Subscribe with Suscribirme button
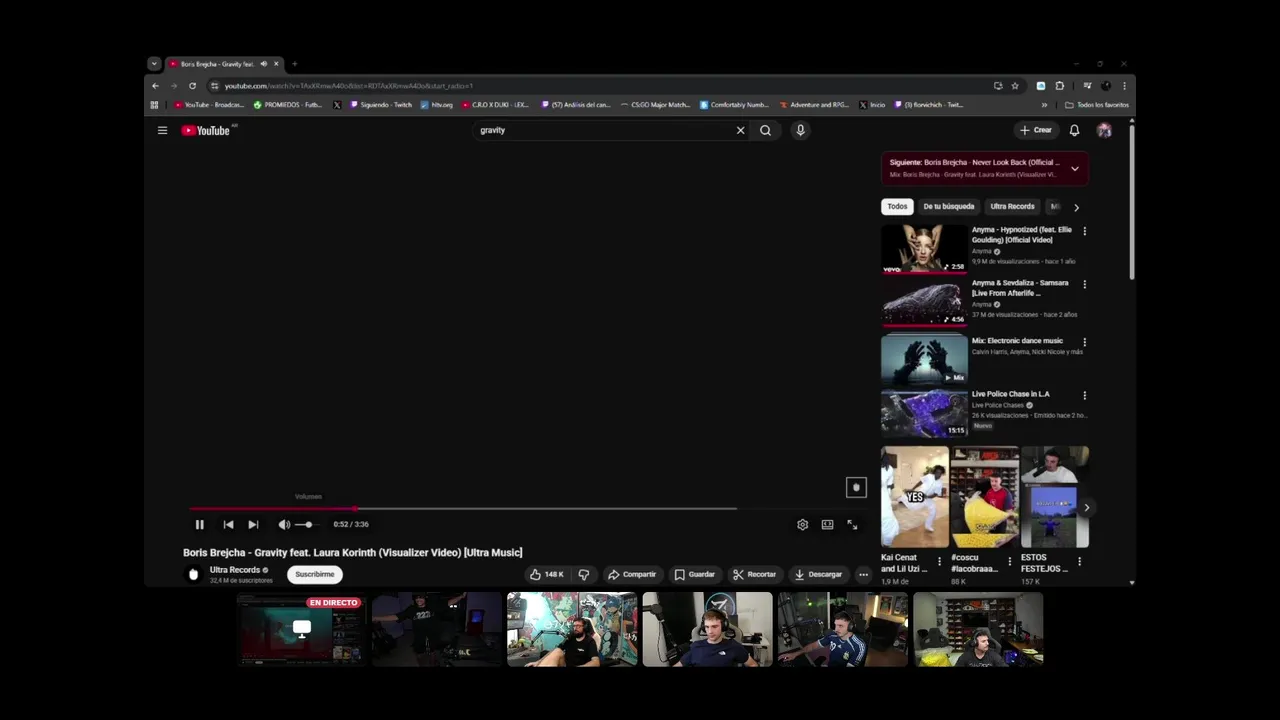1280x720 pixels. [x=314, y=574]
